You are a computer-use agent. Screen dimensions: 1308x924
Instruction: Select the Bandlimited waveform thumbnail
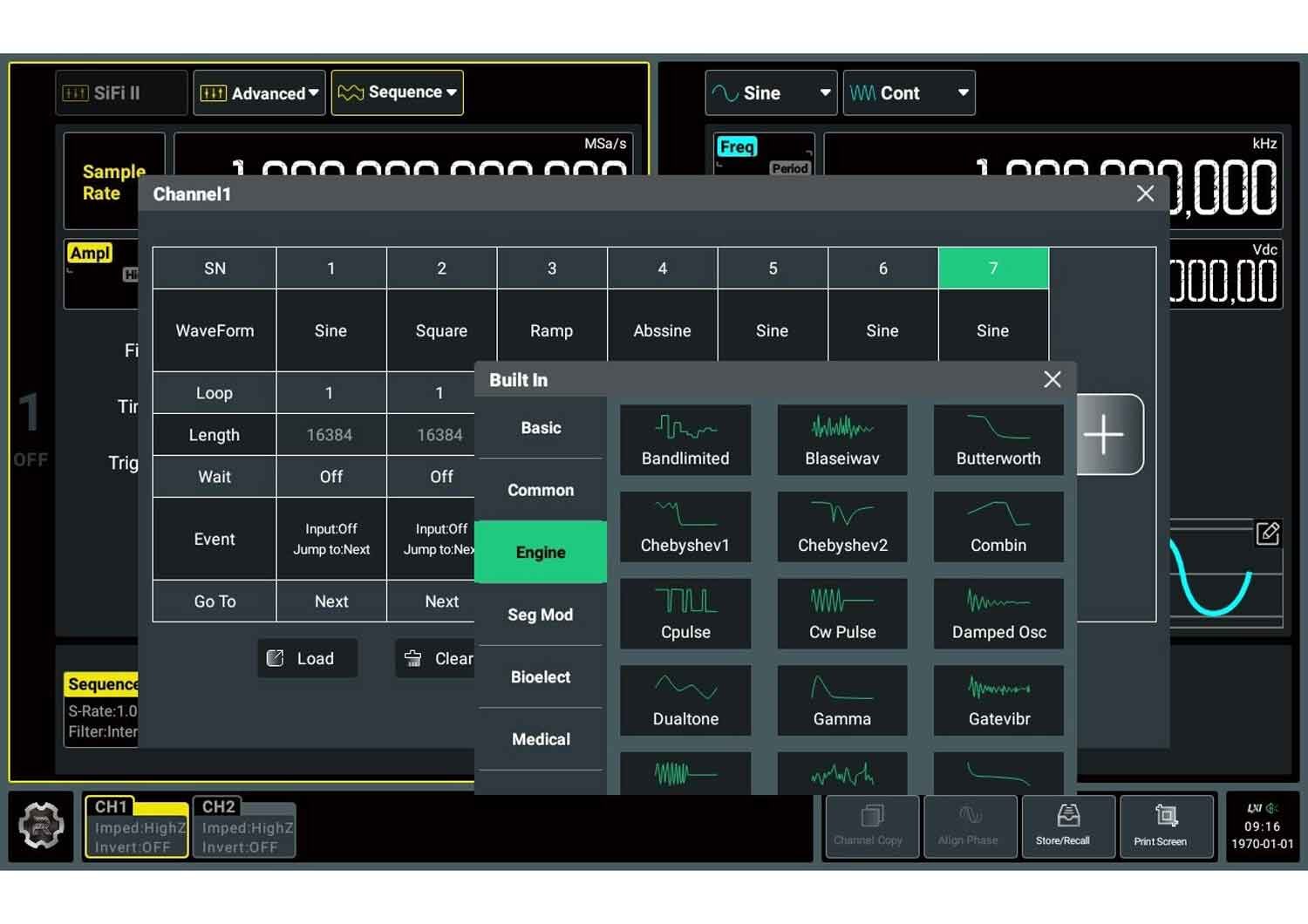[685, 440]
